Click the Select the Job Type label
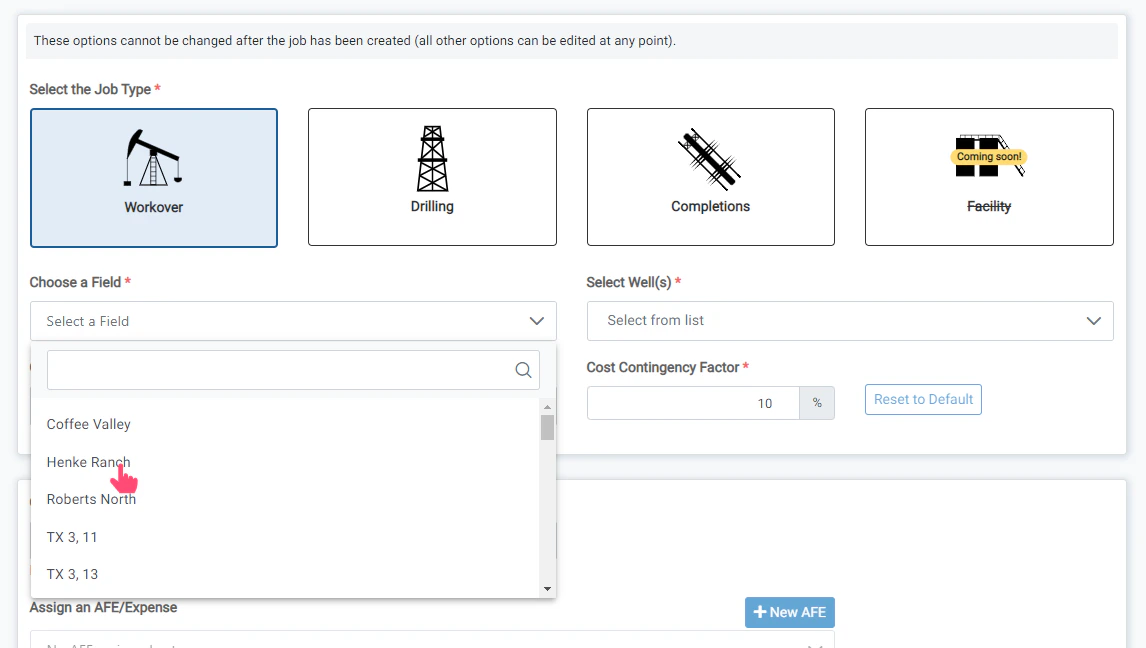Viewport: 1146px width, 648px height. coord(90,89)
